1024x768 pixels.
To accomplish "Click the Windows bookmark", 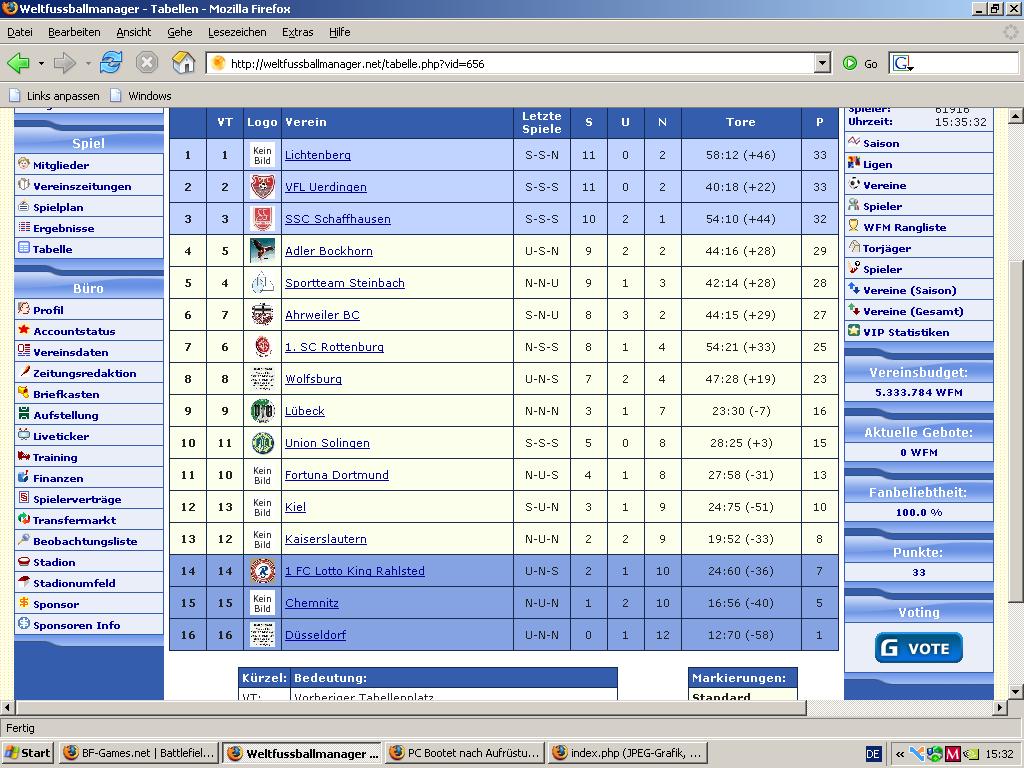I will (x=140, y=96).
